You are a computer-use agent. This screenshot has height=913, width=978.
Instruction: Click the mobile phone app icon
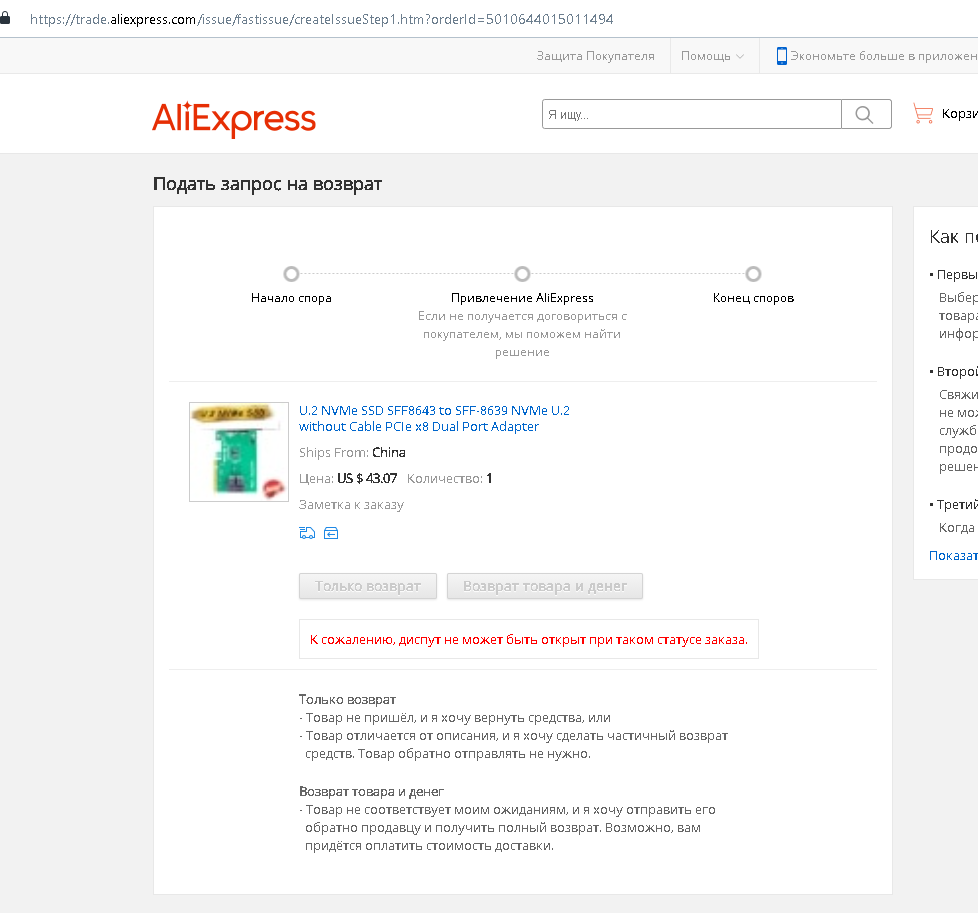click(782, 56)
